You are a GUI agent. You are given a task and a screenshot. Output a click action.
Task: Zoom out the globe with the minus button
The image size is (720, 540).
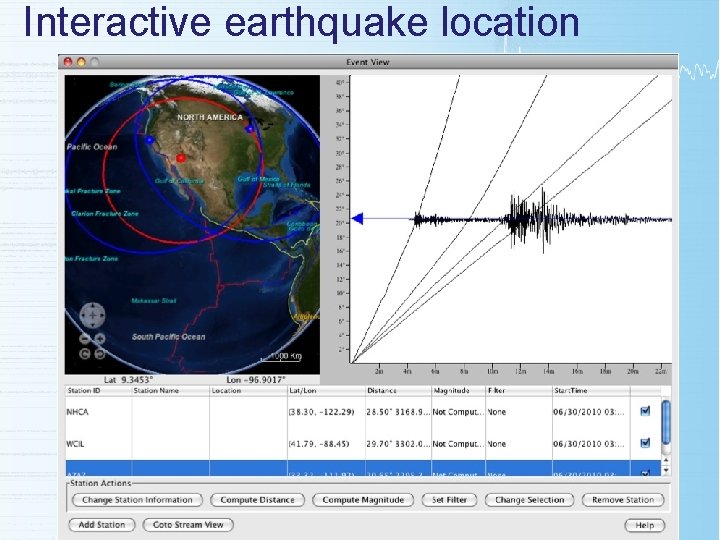(84, 339)
